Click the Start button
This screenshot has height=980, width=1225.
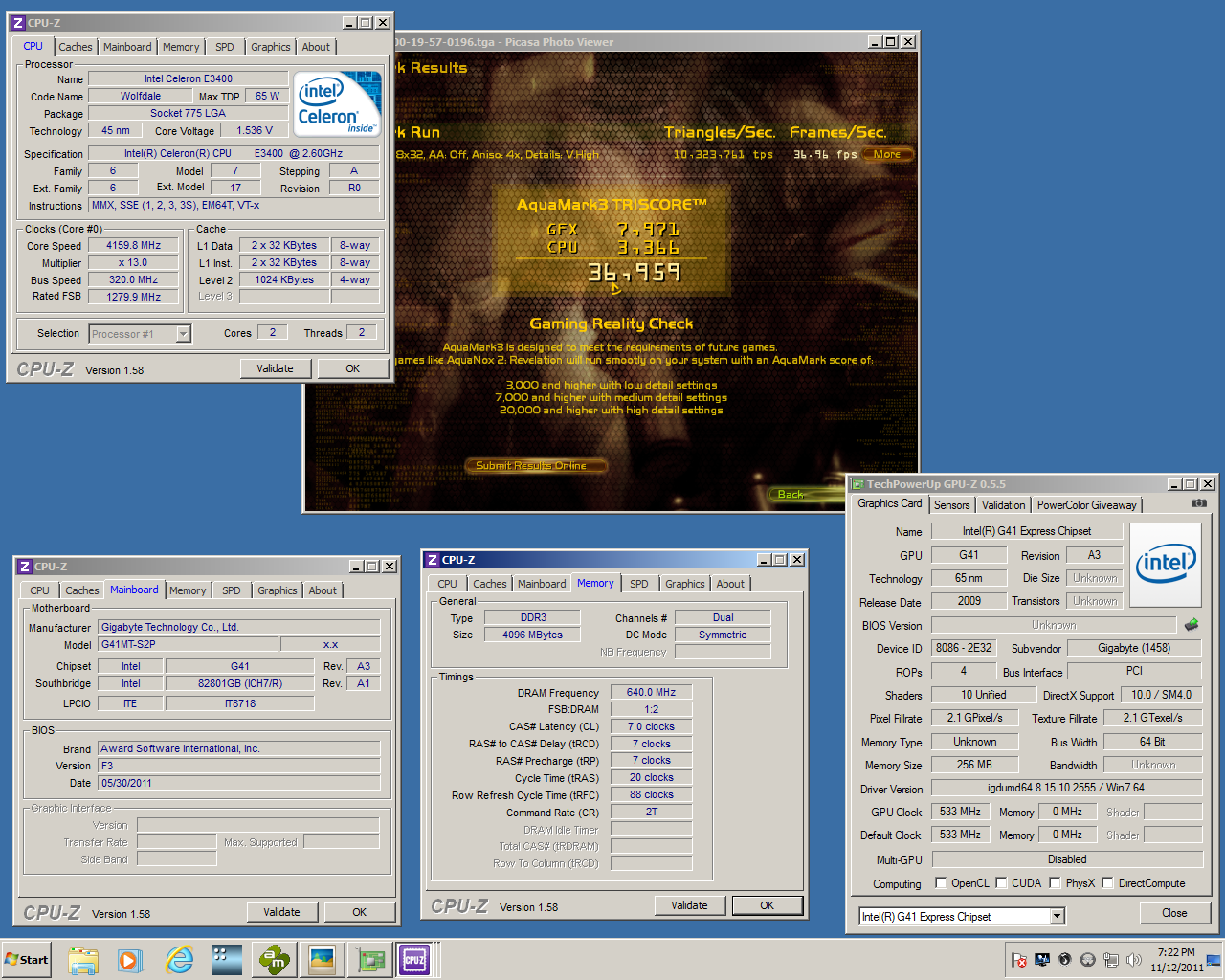27,959
